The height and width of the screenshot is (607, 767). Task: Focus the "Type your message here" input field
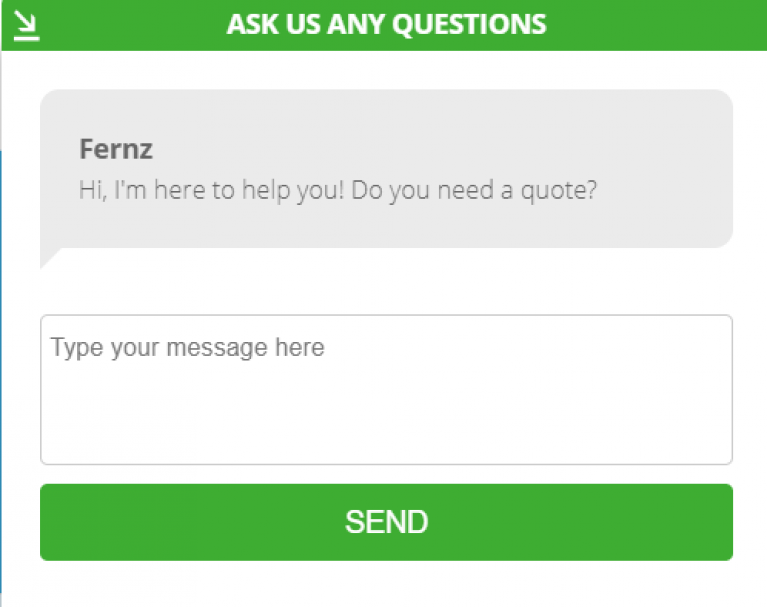[386, 390]
